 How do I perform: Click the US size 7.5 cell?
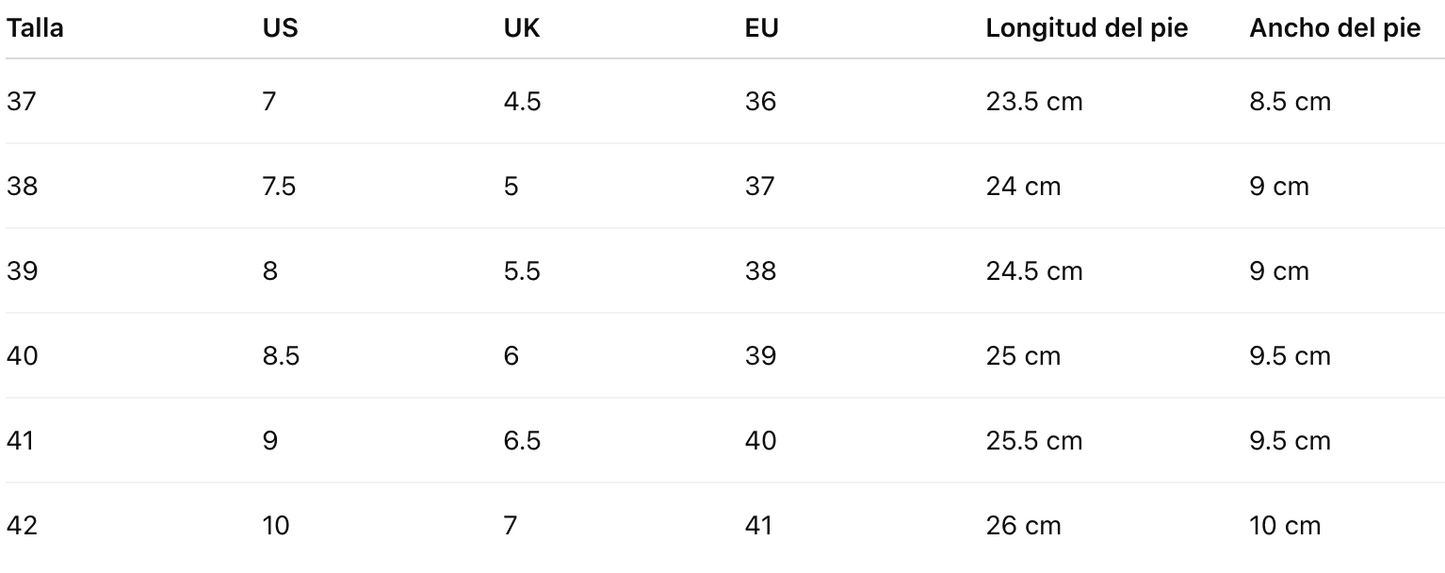(x=279, y=186)
